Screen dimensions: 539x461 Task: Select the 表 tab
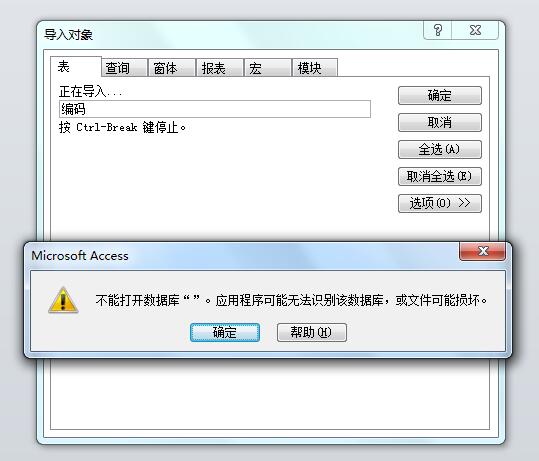pos(76,67)
